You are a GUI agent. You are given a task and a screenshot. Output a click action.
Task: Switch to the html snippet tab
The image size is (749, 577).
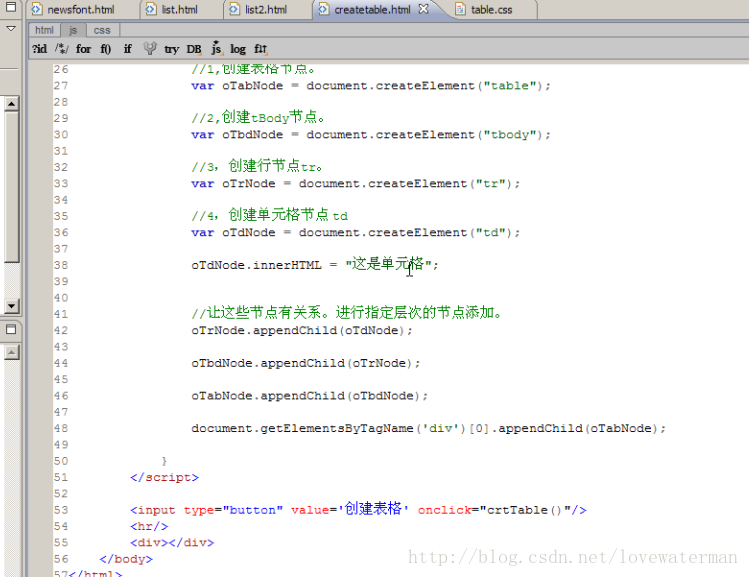[44, 30]
